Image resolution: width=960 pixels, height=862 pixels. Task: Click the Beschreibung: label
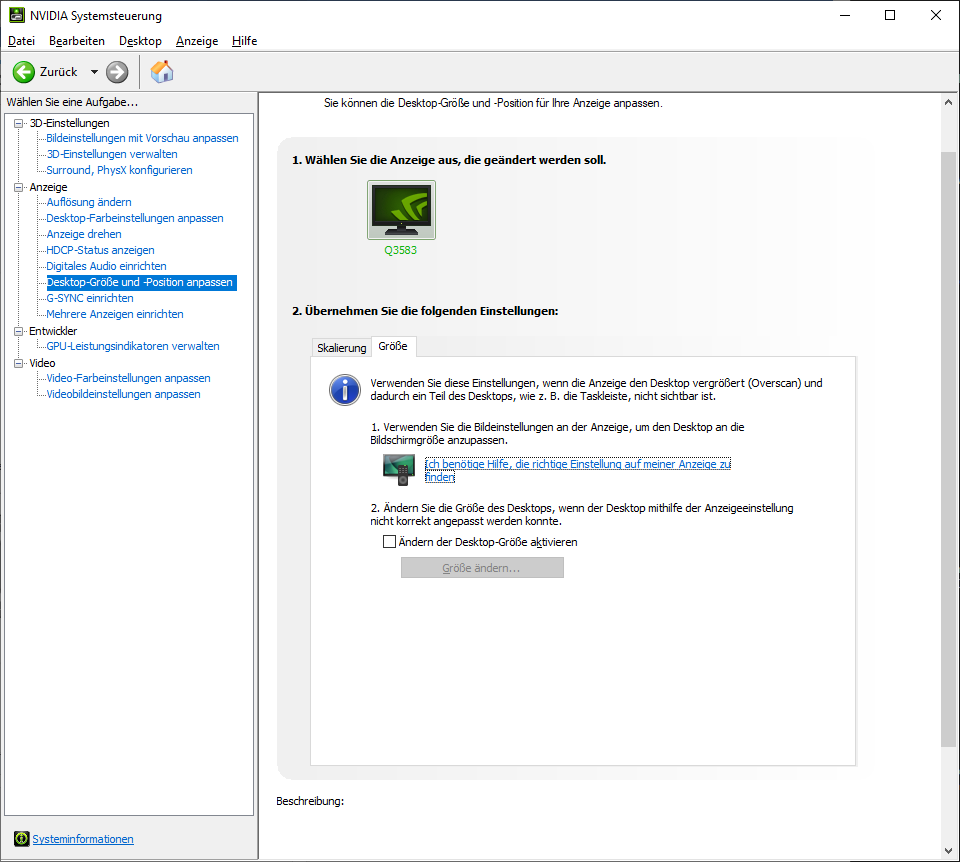(310, 801)
